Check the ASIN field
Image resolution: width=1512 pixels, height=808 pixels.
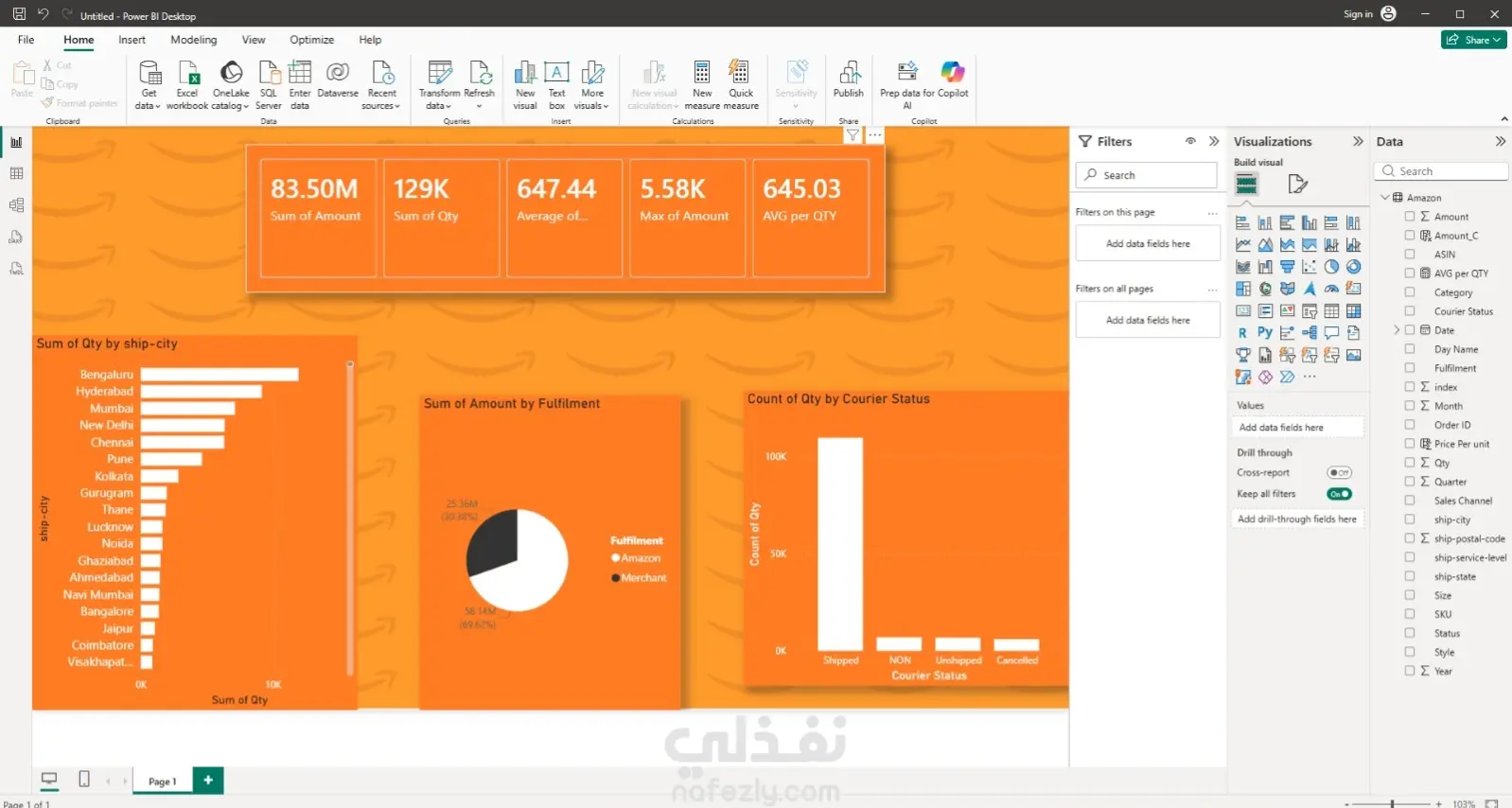(x=1410, y=255)
